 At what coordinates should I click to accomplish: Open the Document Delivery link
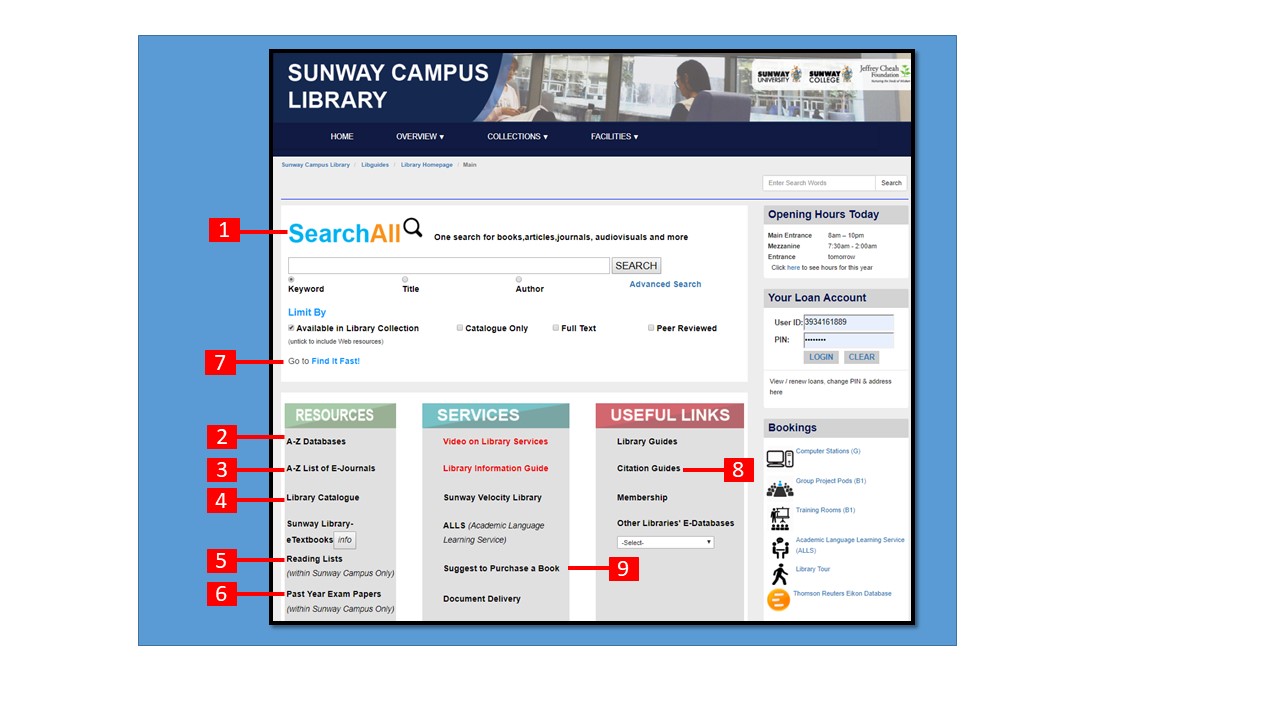click(482, 599)
